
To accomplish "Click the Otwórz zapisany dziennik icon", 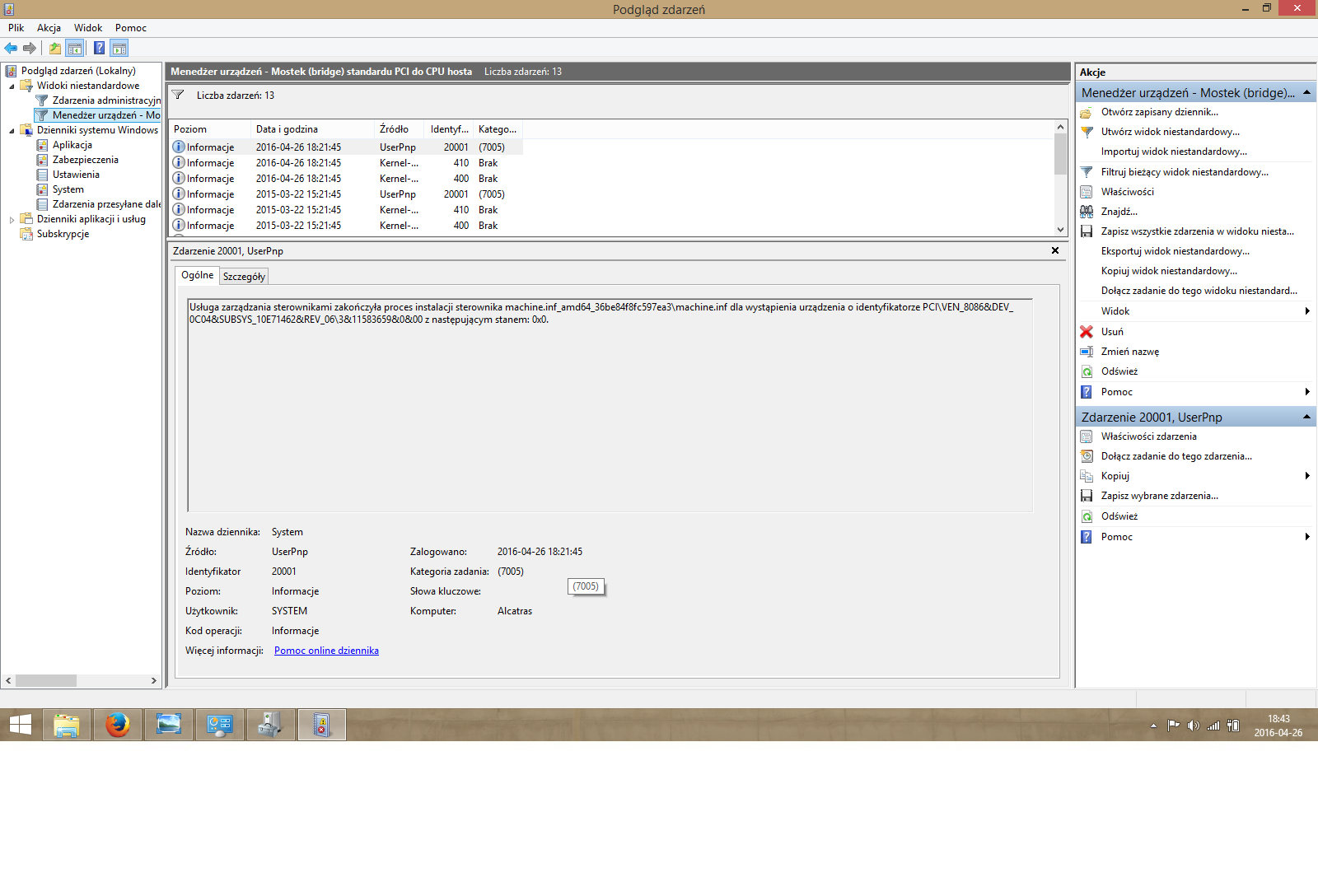I will (1087, 112).
